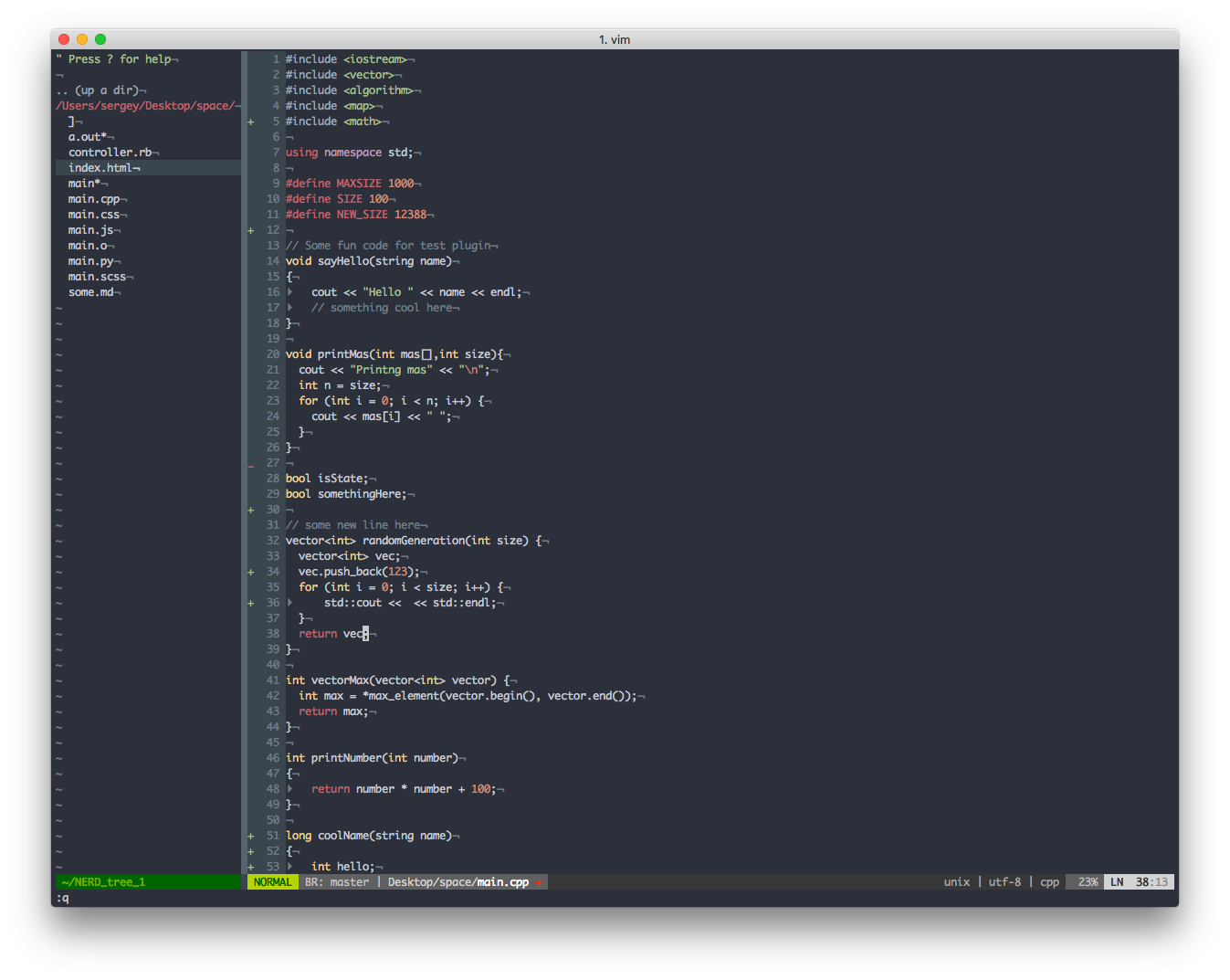Place cursor on '#include <iostream>' line
1230x980 pixels.
(346, 59)
